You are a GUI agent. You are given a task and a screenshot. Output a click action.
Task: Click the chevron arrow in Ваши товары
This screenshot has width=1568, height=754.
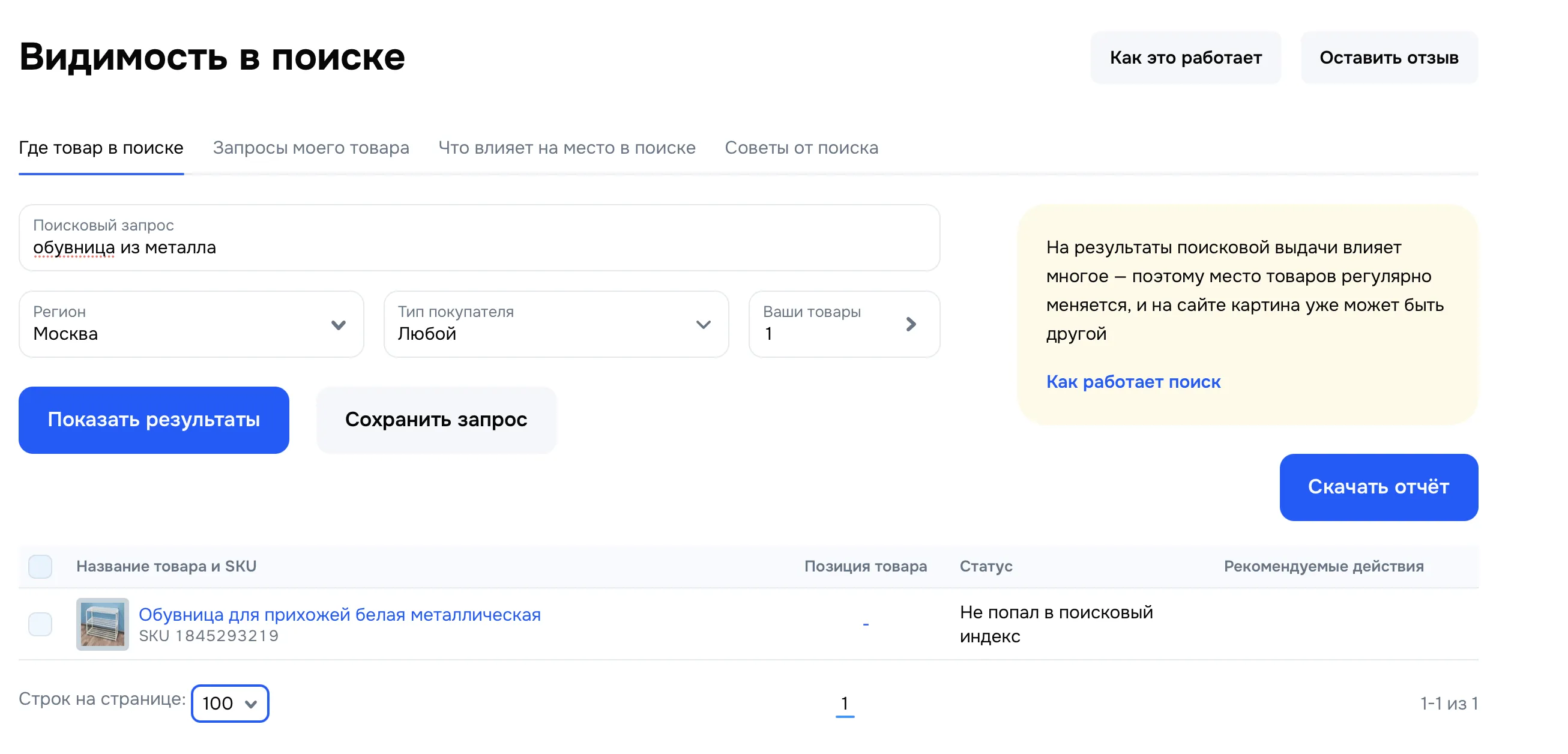tap(911, 324)
